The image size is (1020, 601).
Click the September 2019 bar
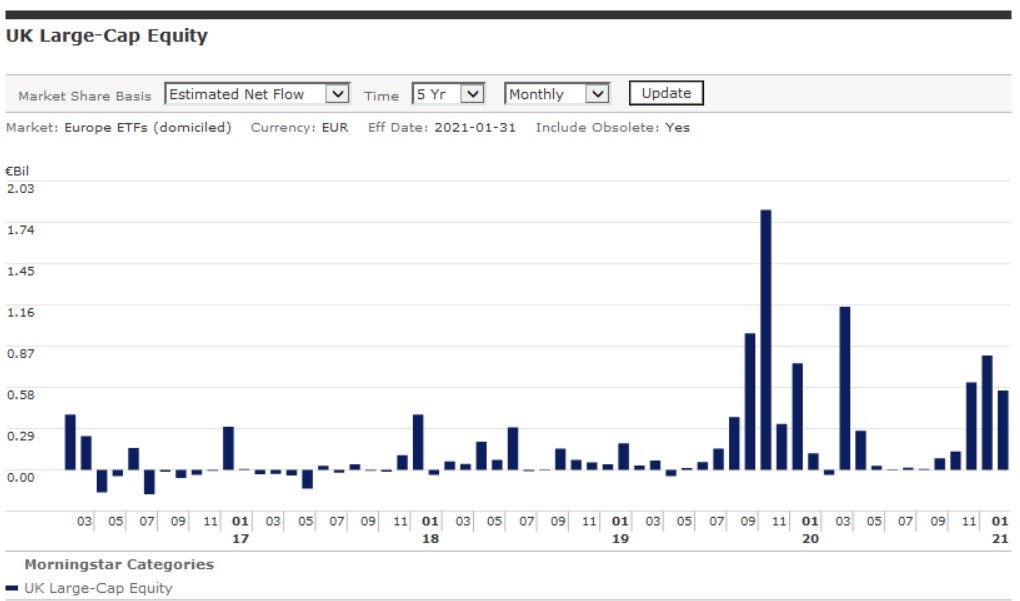[750, 401]
